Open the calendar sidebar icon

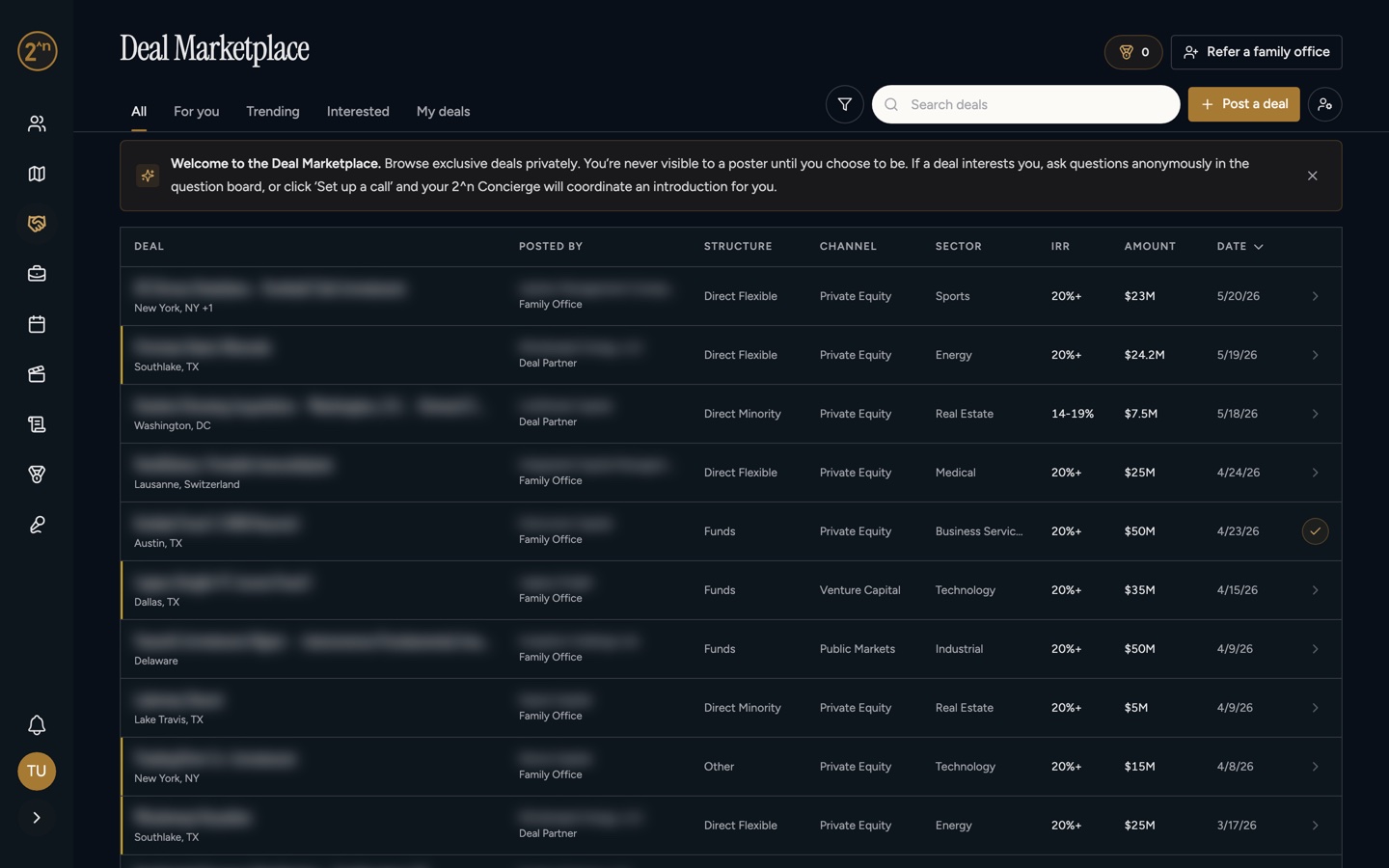pos(37,324)
